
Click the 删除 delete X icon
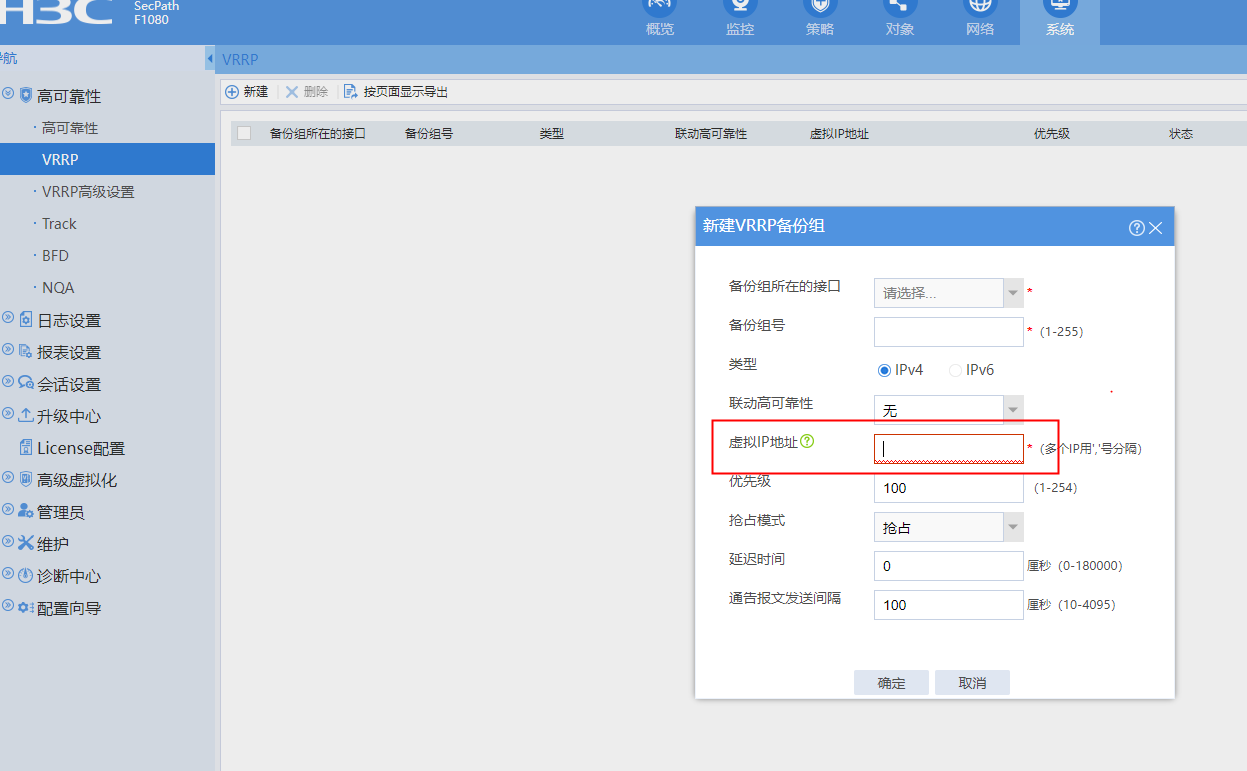click(292, 92)
